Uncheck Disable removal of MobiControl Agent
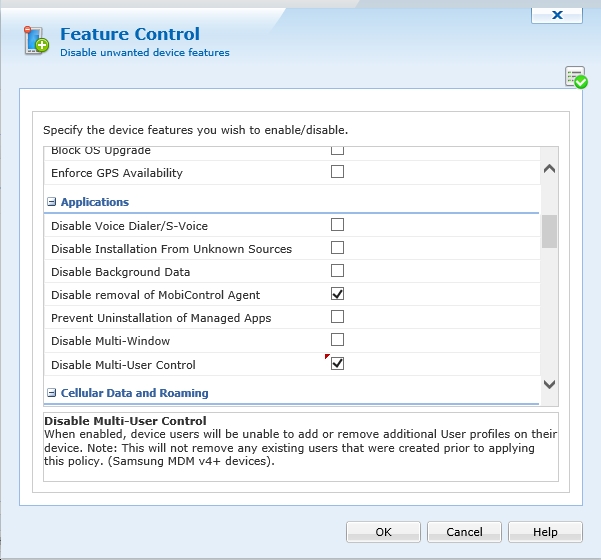Image resolution: width=601 pixels, height=560 pixels. [337, 294]
